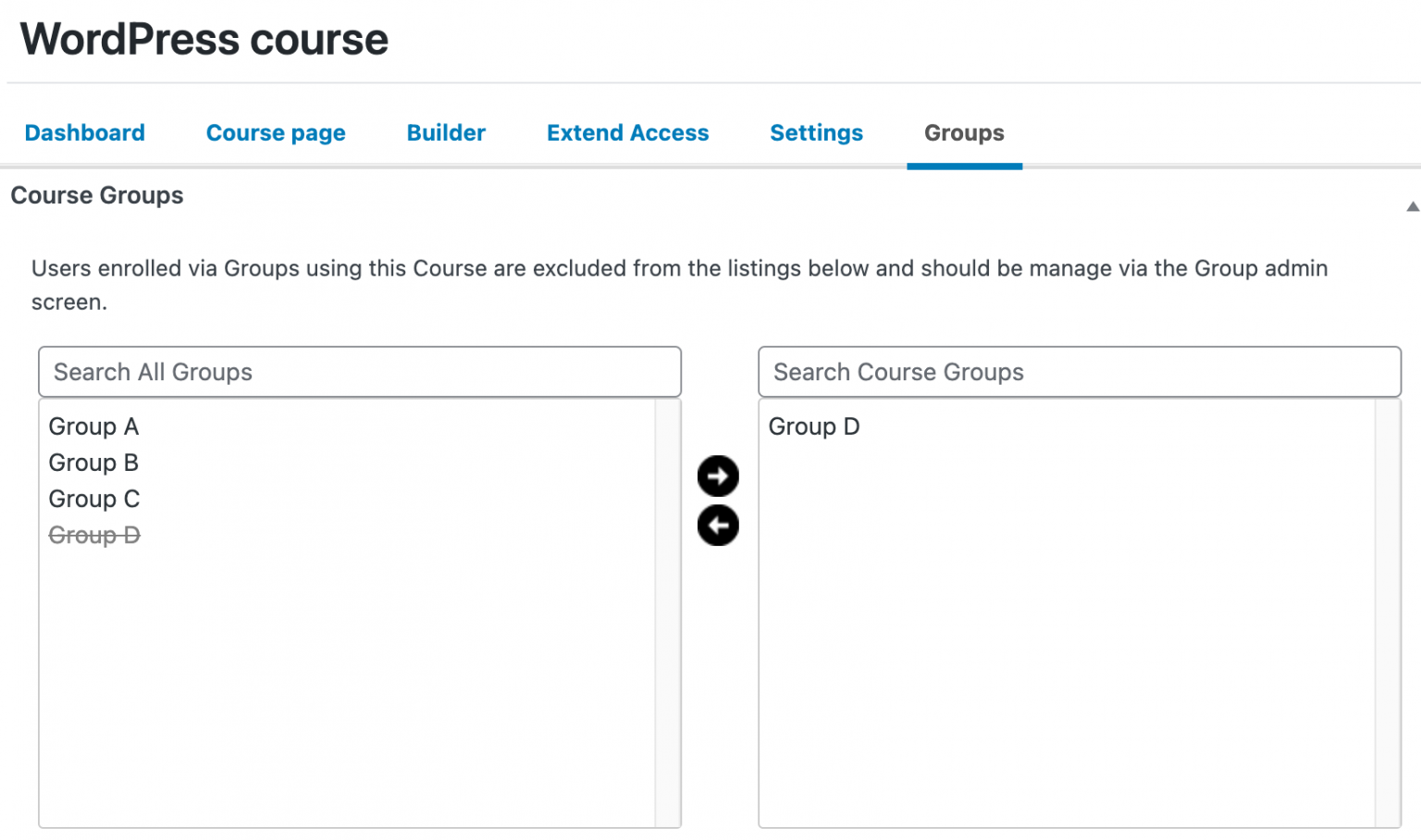The height and width of the screenshot is (840, 1421).
Task: Click the struck-through Group D entry
Action: click(x=94, y=535)
